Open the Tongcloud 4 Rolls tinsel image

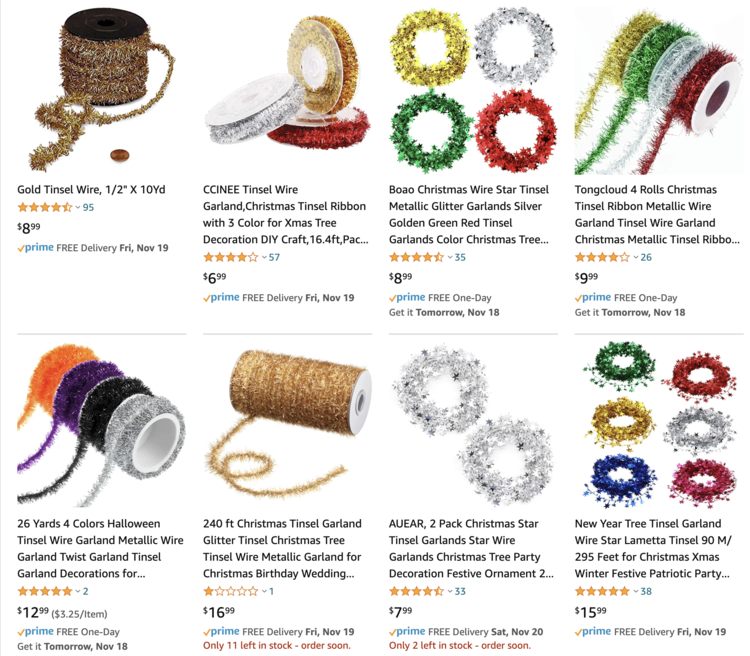659,90
